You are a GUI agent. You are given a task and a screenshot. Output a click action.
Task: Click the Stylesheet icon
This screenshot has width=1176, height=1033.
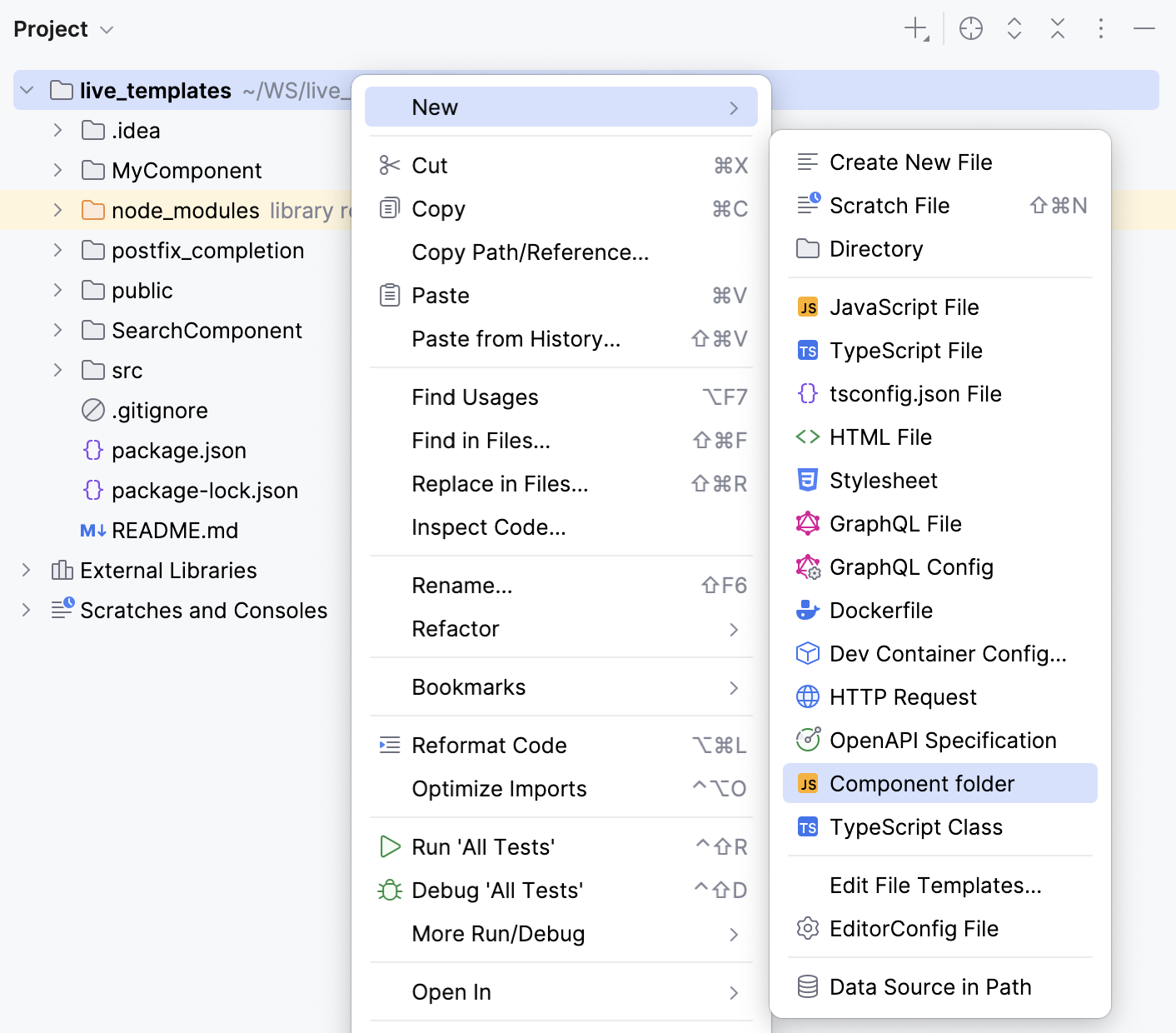pyautogui.click(x=807, y=480)
